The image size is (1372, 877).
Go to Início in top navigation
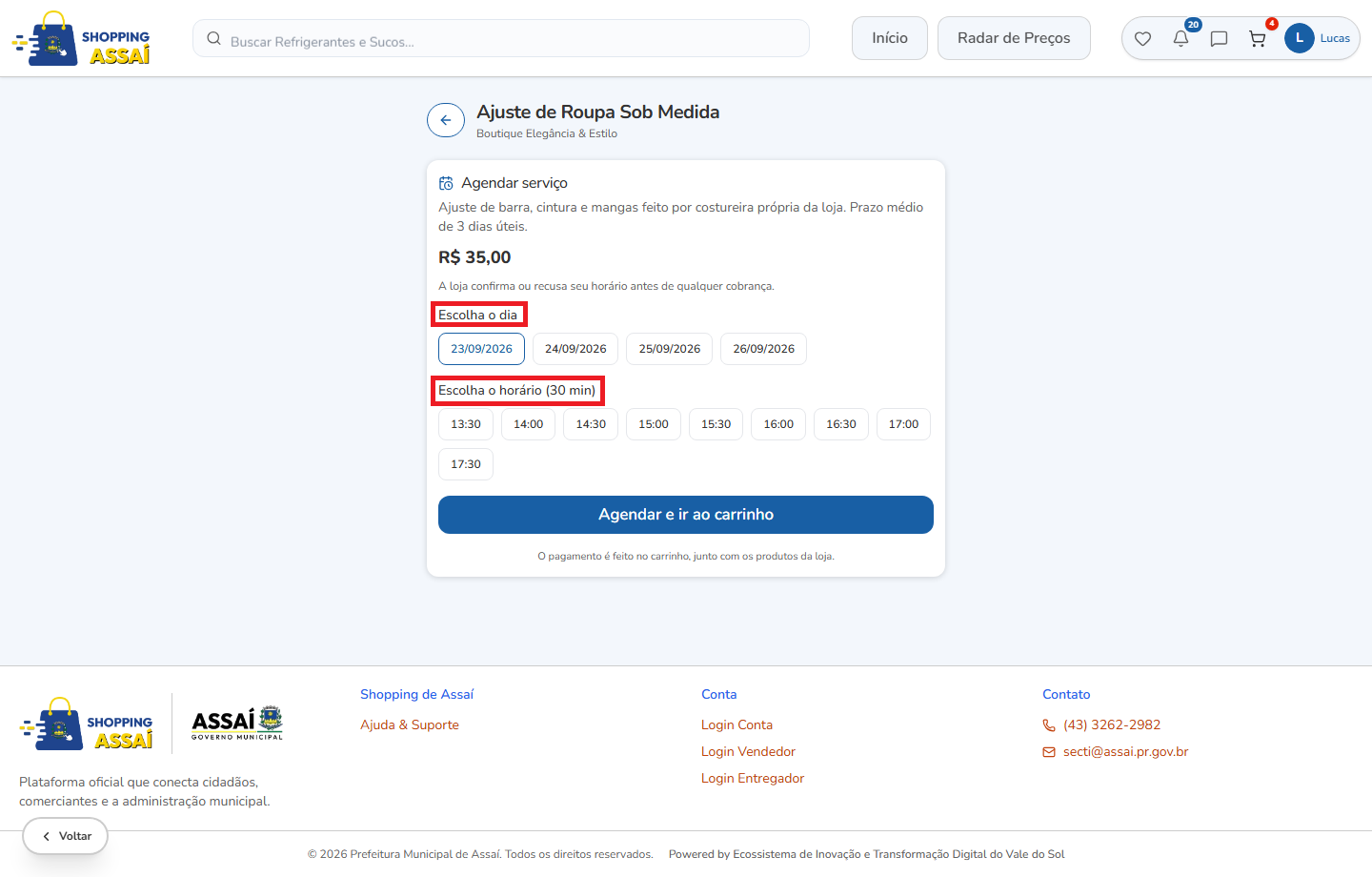890,38
